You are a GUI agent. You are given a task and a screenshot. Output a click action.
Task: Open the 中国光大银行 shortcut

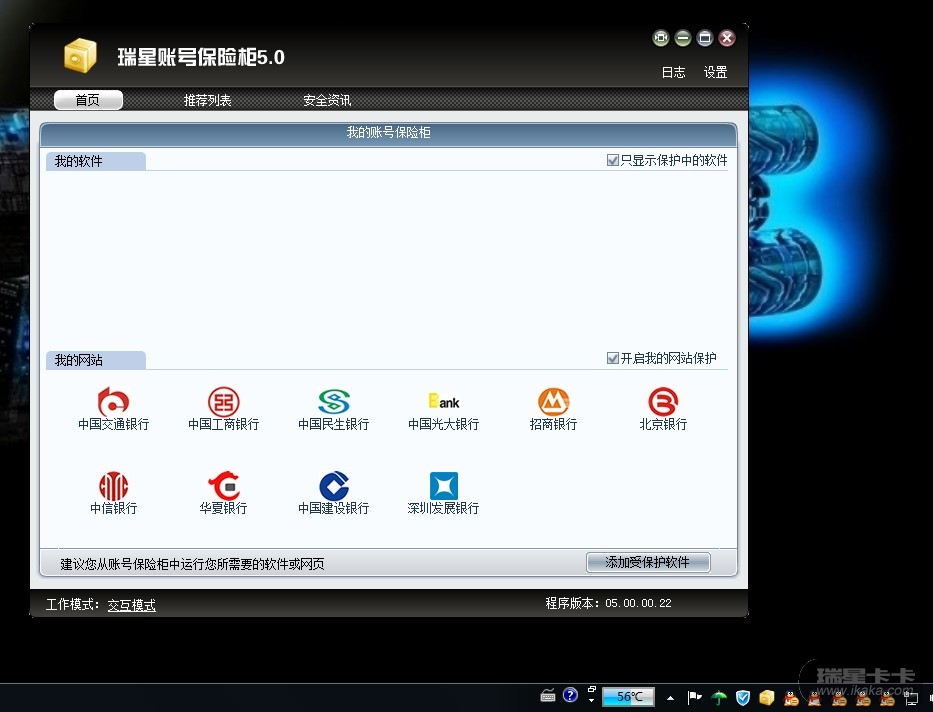coord(443,402)
